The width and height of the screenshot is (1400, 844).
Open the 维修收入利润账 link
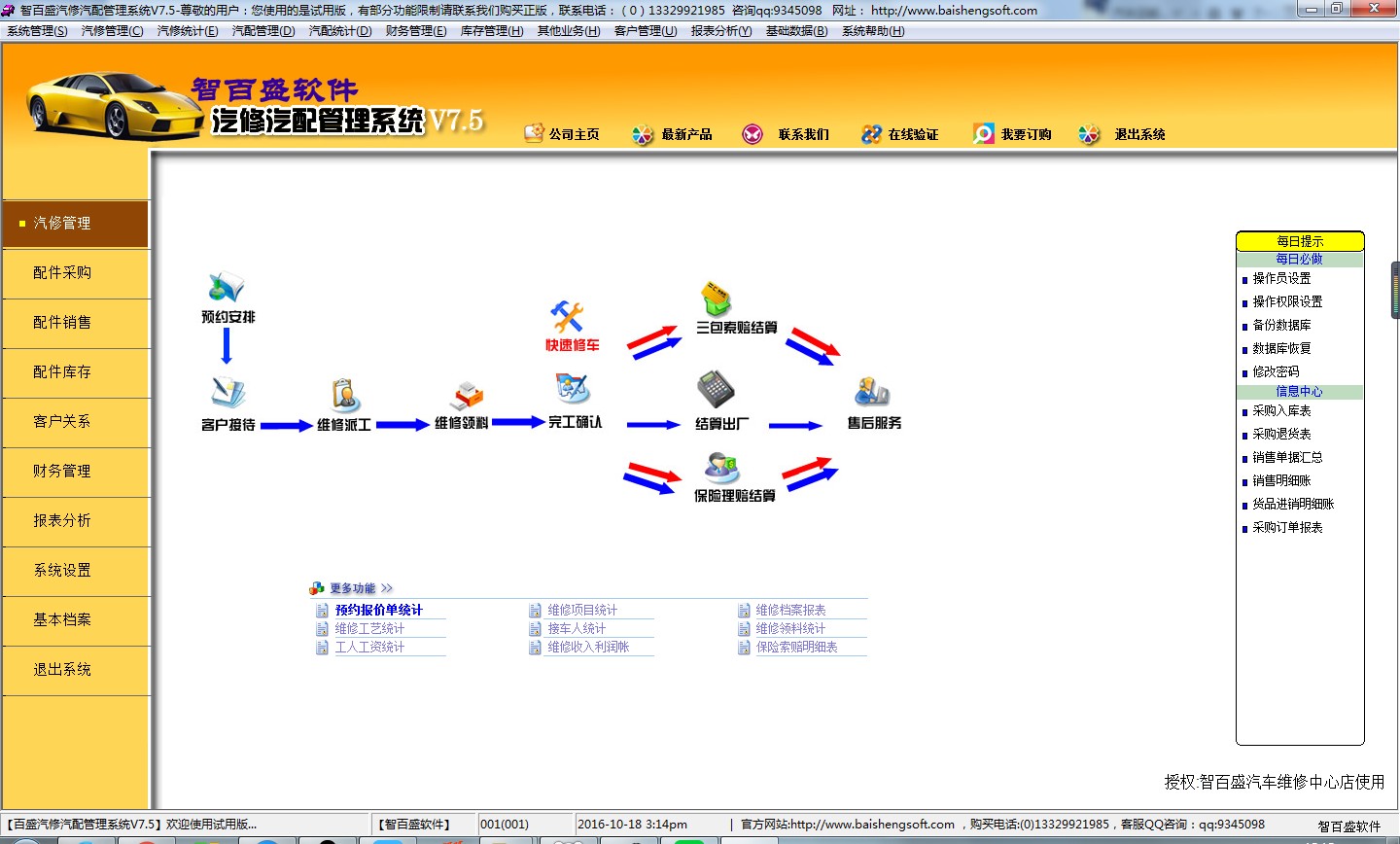588,648
